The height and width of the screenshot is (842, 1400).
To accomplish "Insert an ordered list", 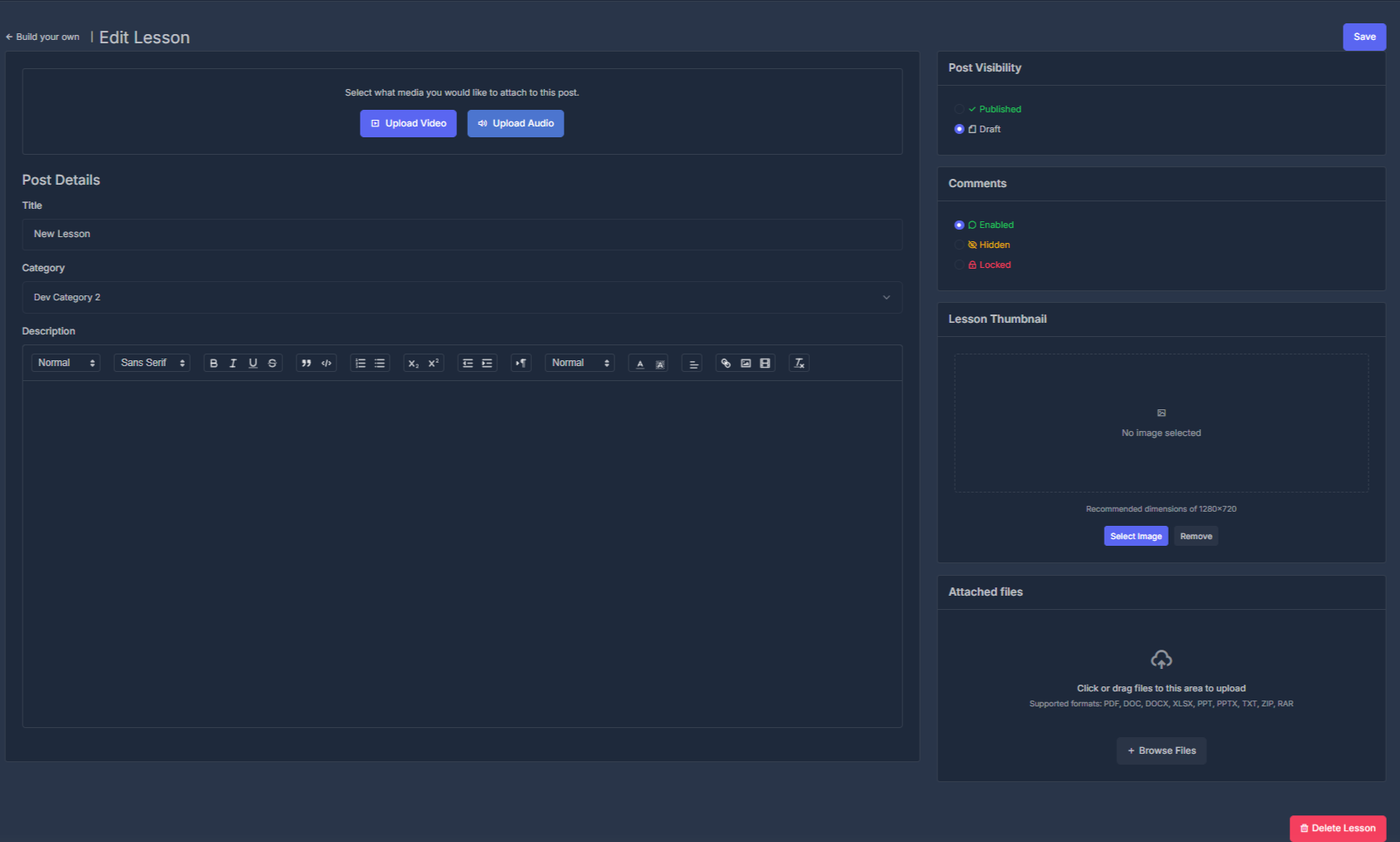I will coord(360,363).
